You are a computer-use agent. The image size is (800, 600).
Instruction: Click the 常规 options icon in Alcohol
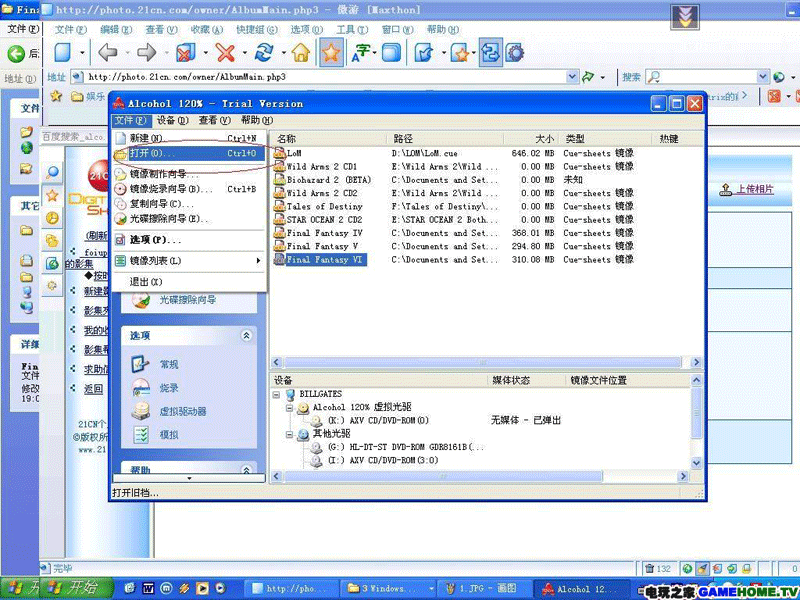click(x=140, y=364)
